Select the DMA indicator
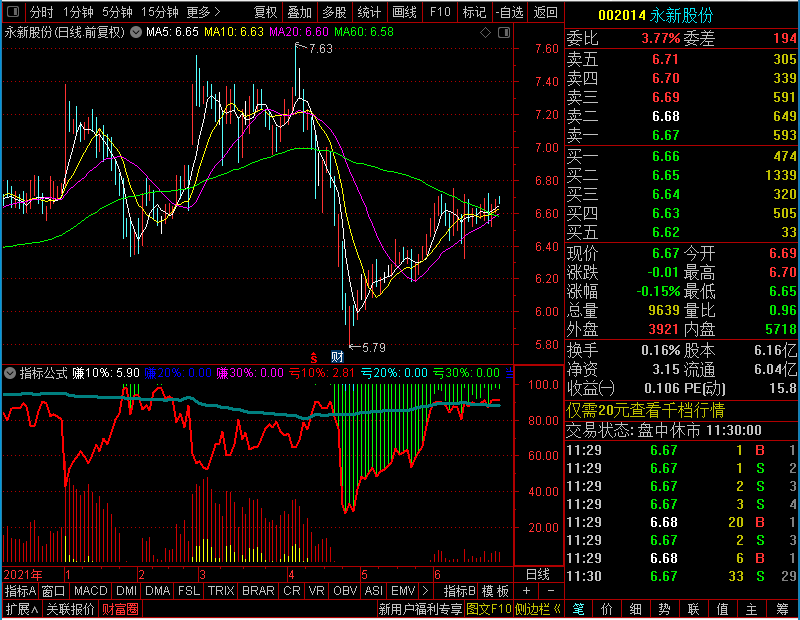 point(157,591)
